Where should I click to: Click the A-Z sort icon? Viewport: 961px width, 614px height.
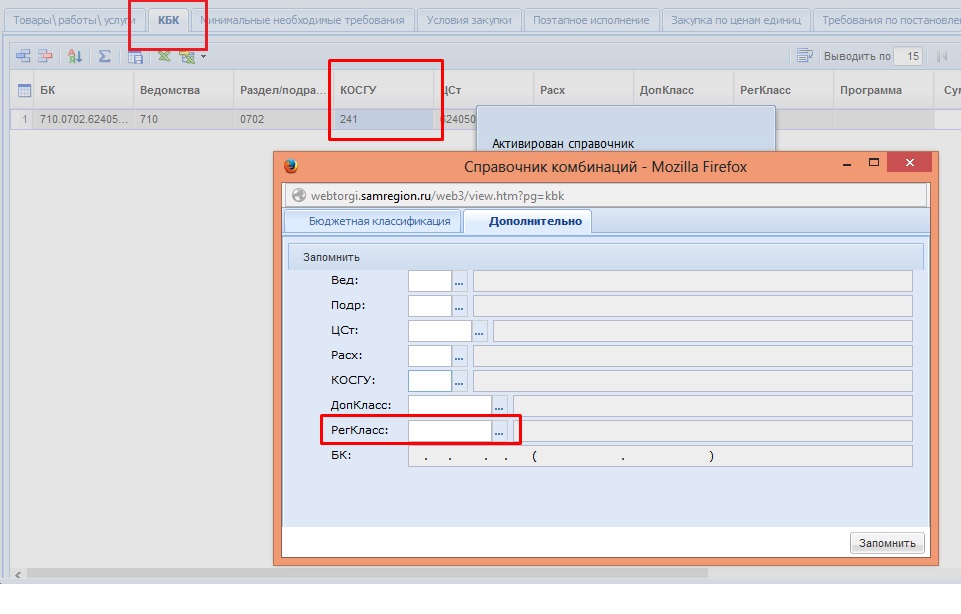click(x=75, y=57)
